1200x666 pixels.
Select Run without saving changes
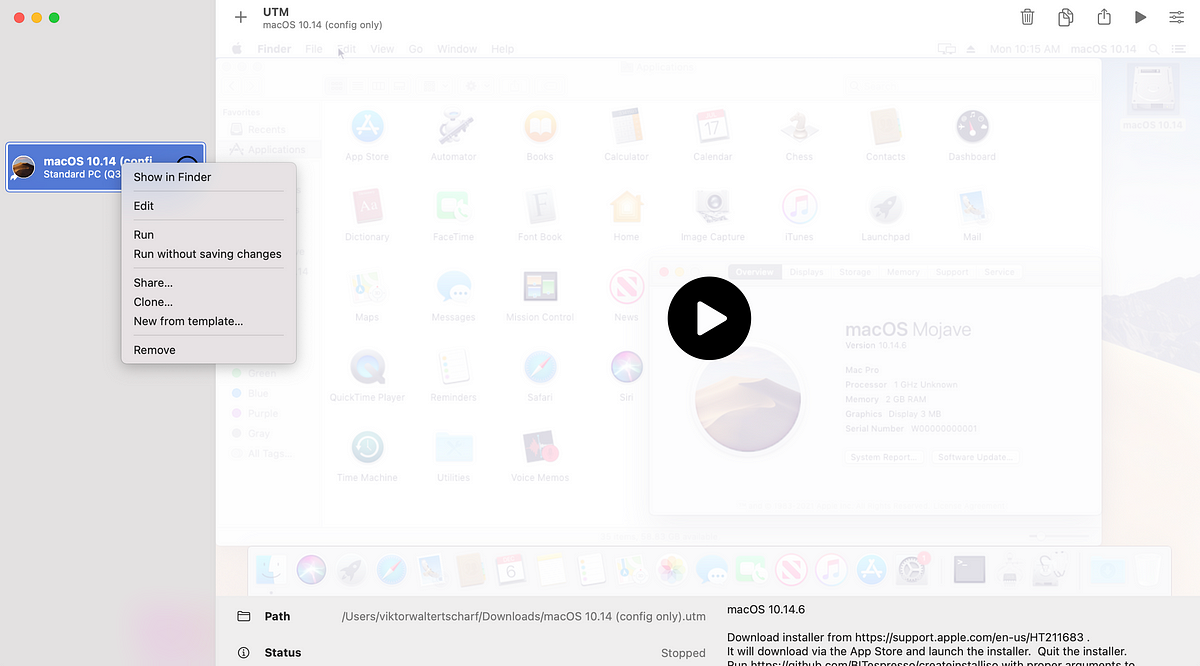(x=209, y=254)
